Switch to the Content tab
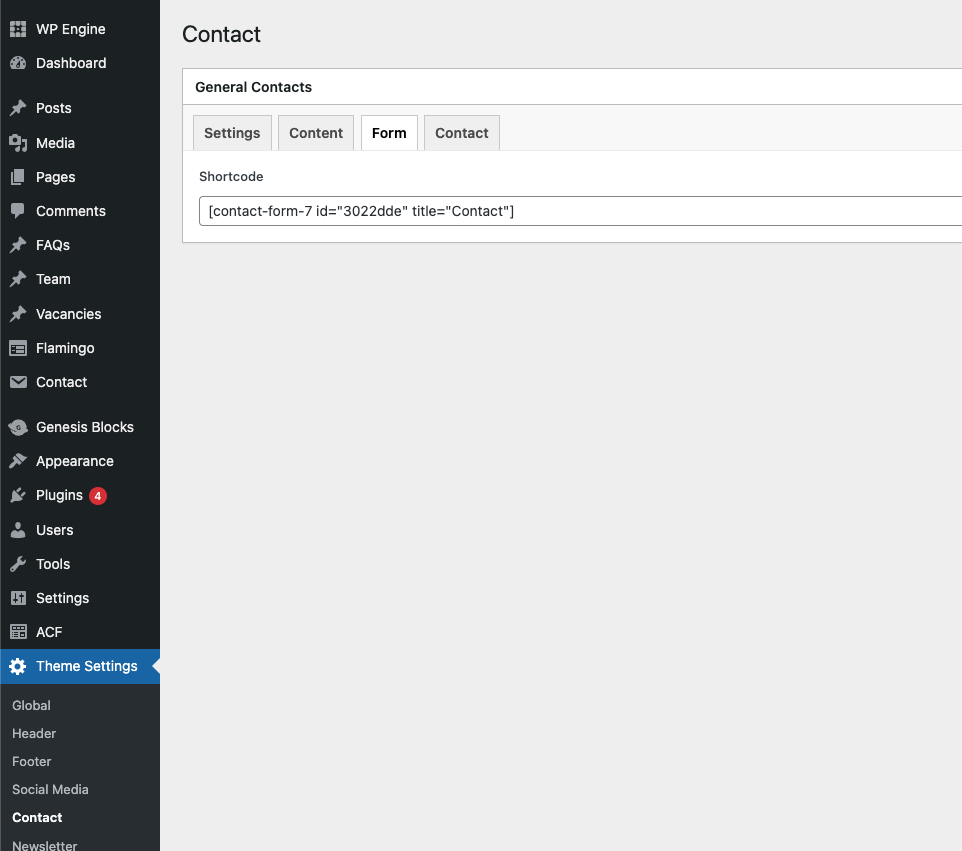Image resolution: width=962 pixels, height=851 pixels. pyautogui.click(x=316, y=133)
